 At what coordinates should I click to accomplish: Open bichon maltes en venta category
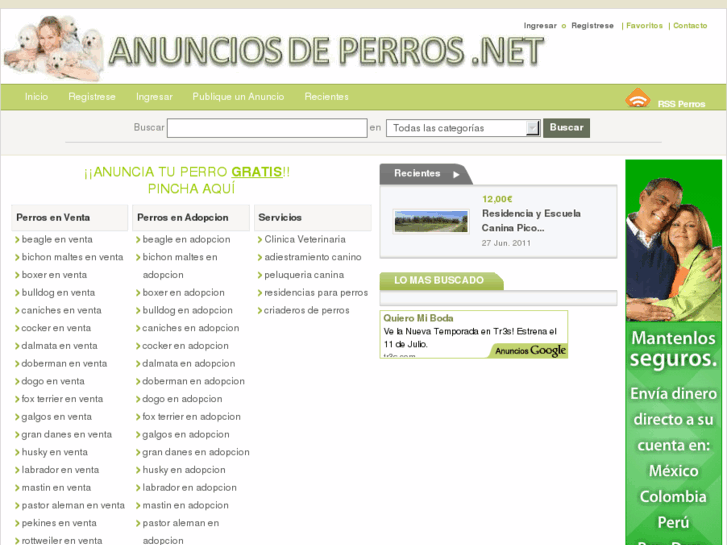pos(72,257)
